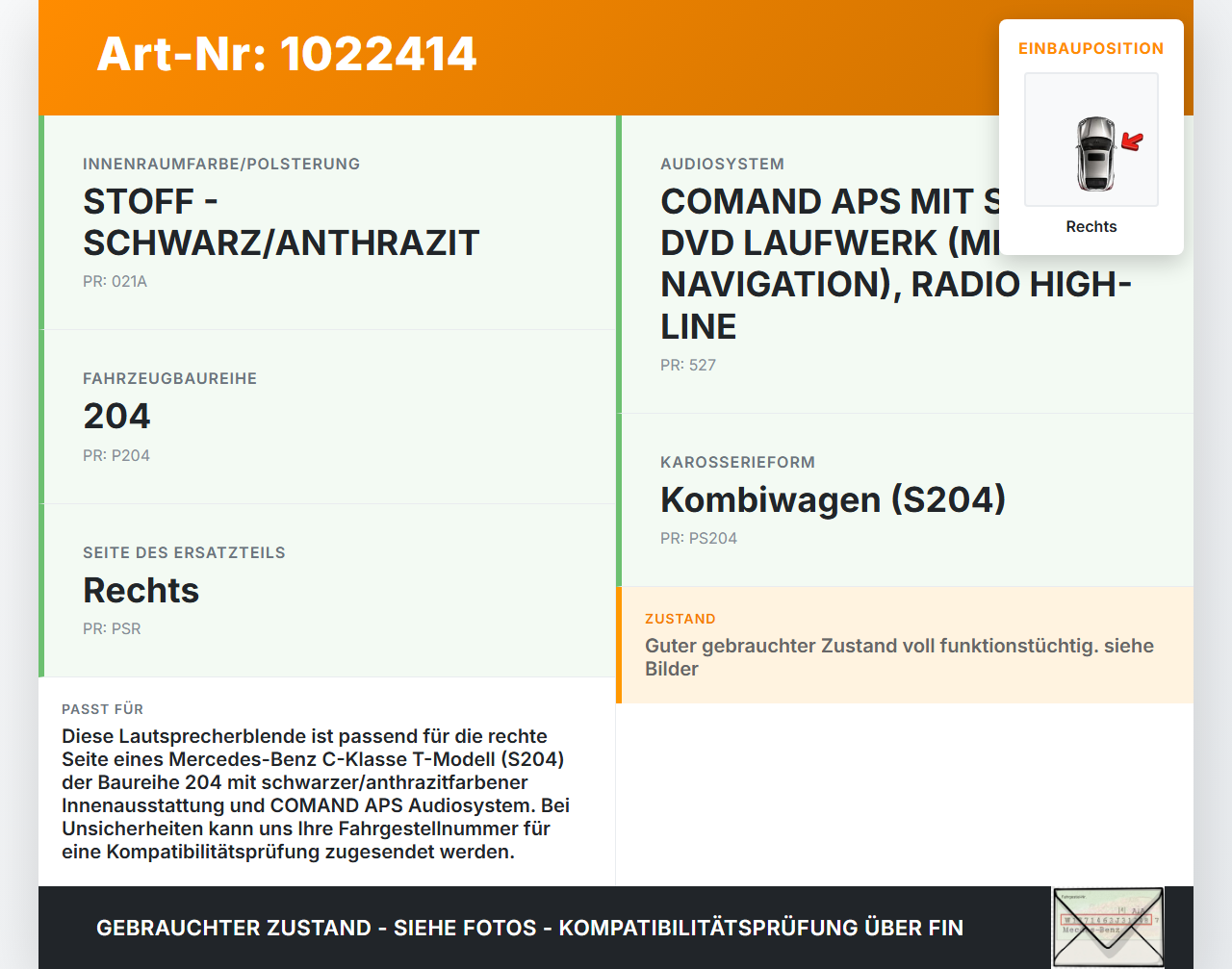Select the Kombiwagen (S204) value
Screen dimensions: 1232x969
coord(834,500)
